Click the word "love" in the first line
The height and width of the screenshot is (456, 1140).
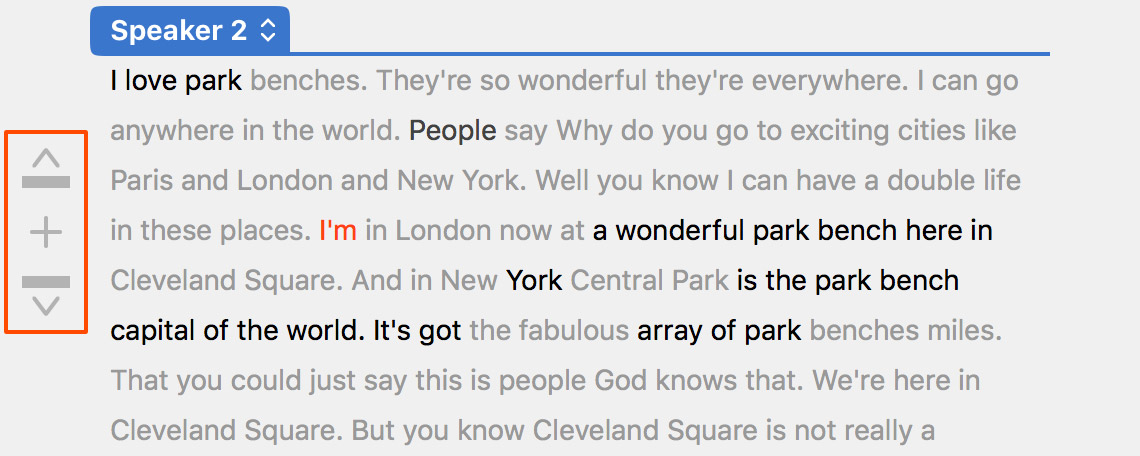[x=150, y=81]
